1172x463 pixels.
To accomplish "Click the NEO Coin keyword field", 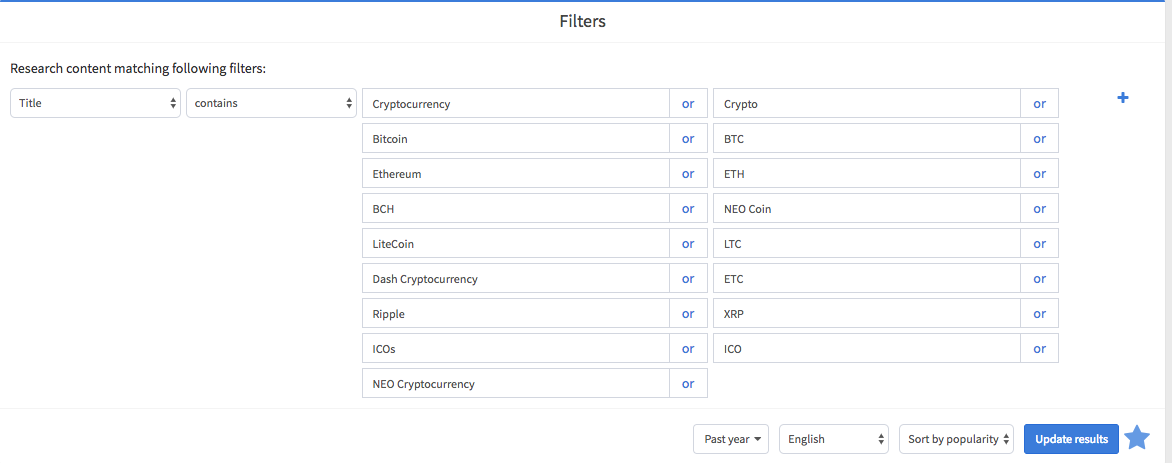I will click(867, 209).
